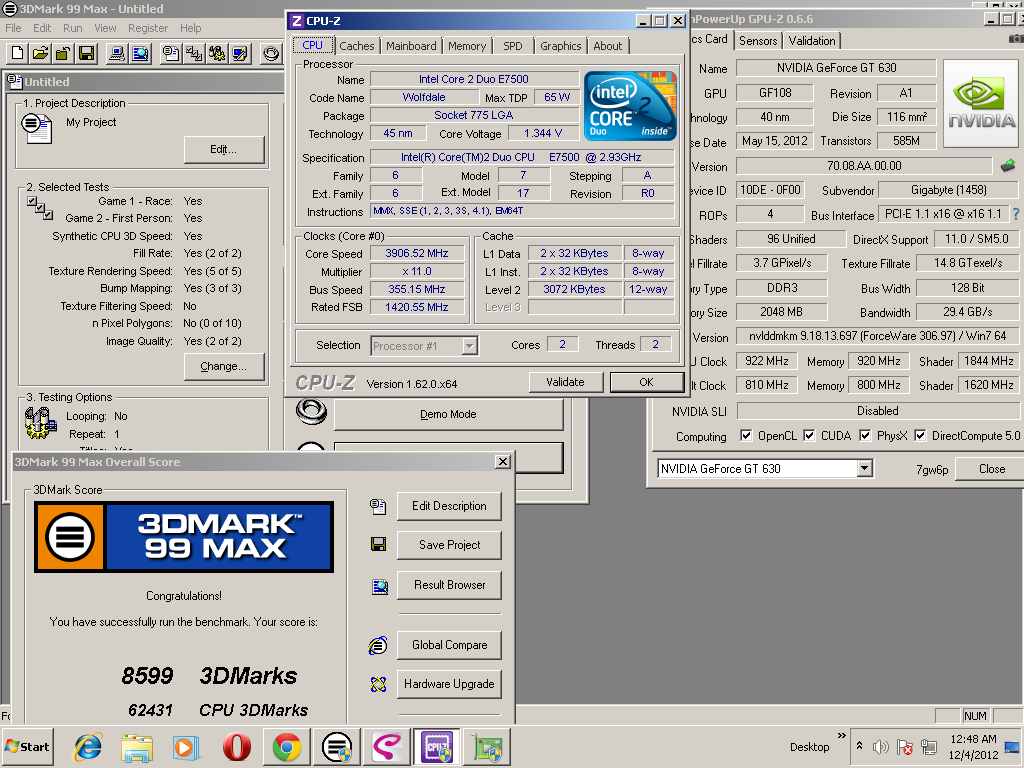Screen dimensions: 1024x768
Task: Click the Global Compare button
Action: click(x=449, y=645)
